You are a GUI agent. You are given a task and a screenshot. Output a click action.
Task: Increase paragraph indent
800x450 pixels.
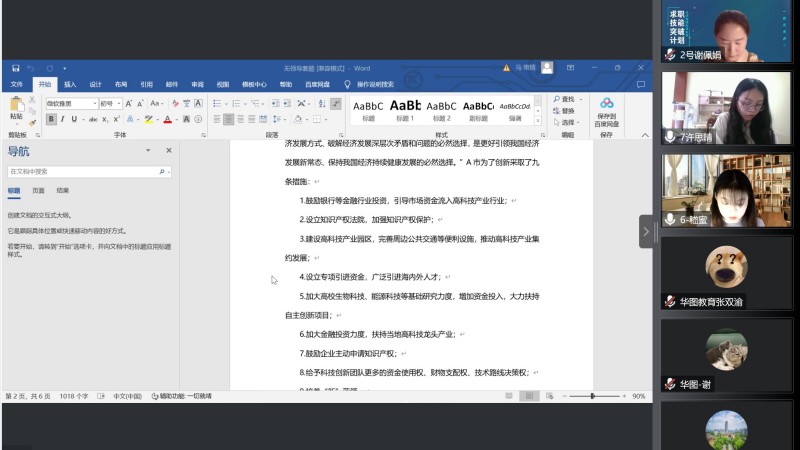[287, 104]
